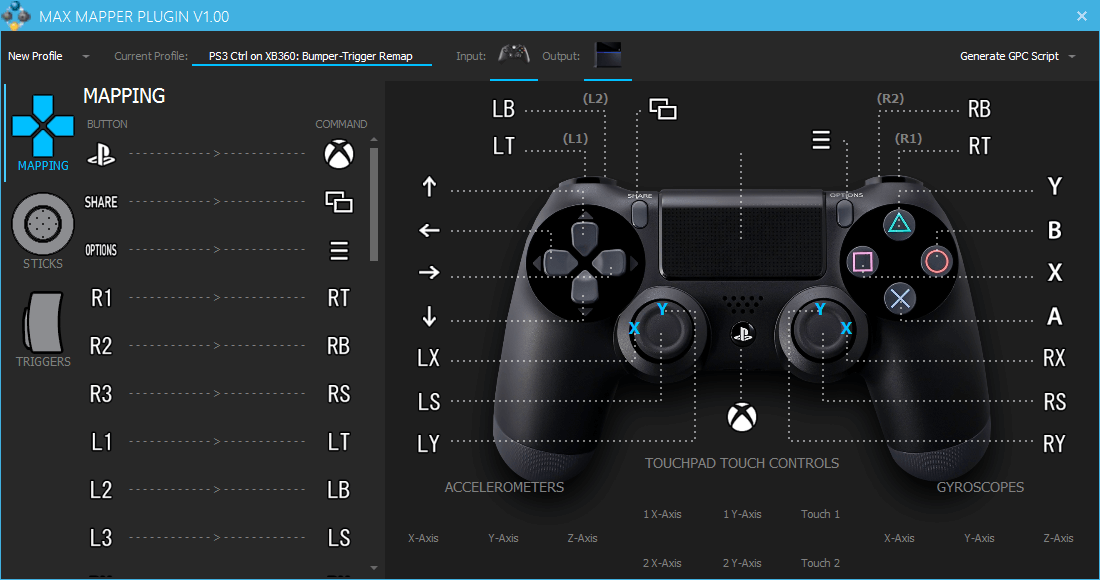Select the R3 row button label

coord(101,394)
